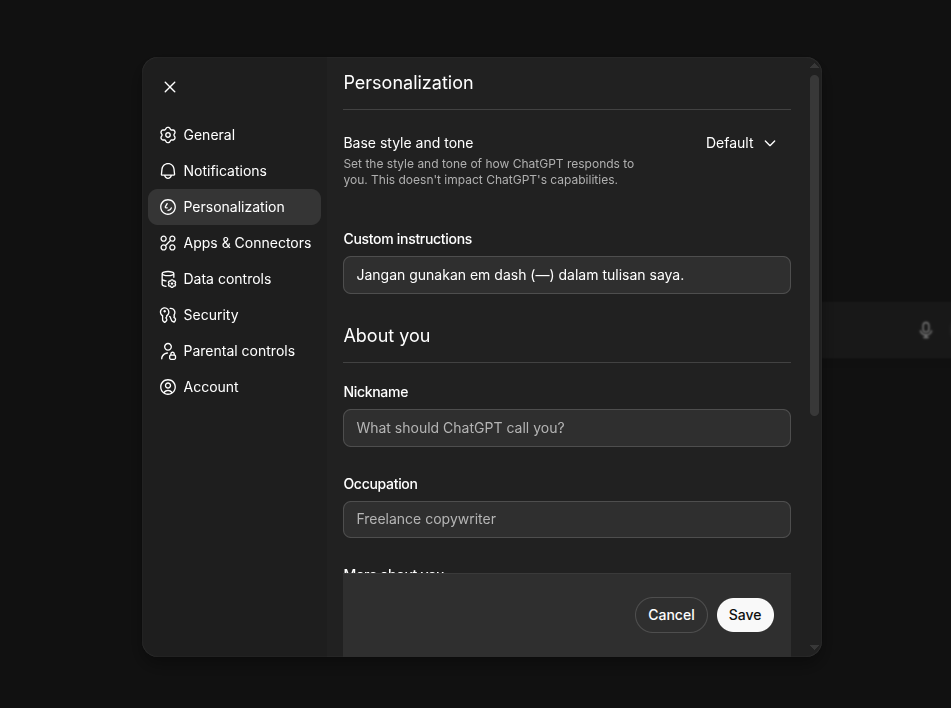This screenshot has height=708, width=951.
Task: Go to the Security settings section
Action: pyautogui.click(x=211, y=315)
